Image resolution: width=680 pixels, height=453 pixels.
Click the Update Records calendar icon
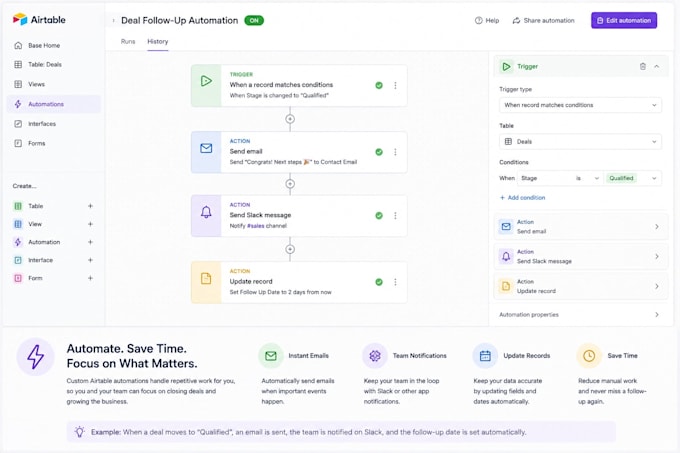coord(485,356)
